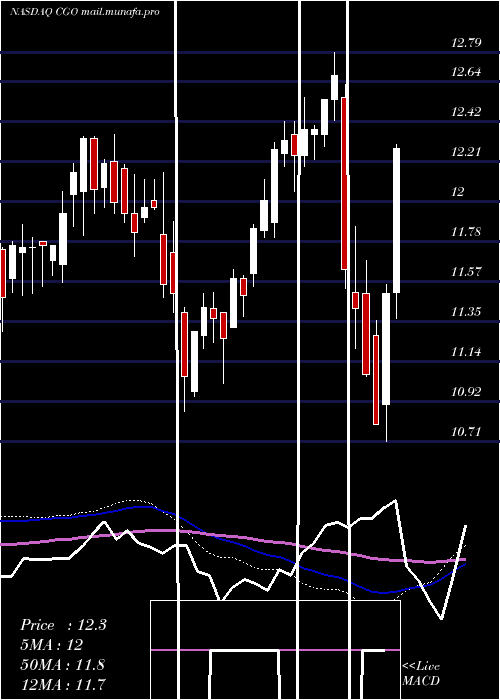Click the 11.57 price axis label
The height and width of the screenshot is (700, 500).
point(466,271)
